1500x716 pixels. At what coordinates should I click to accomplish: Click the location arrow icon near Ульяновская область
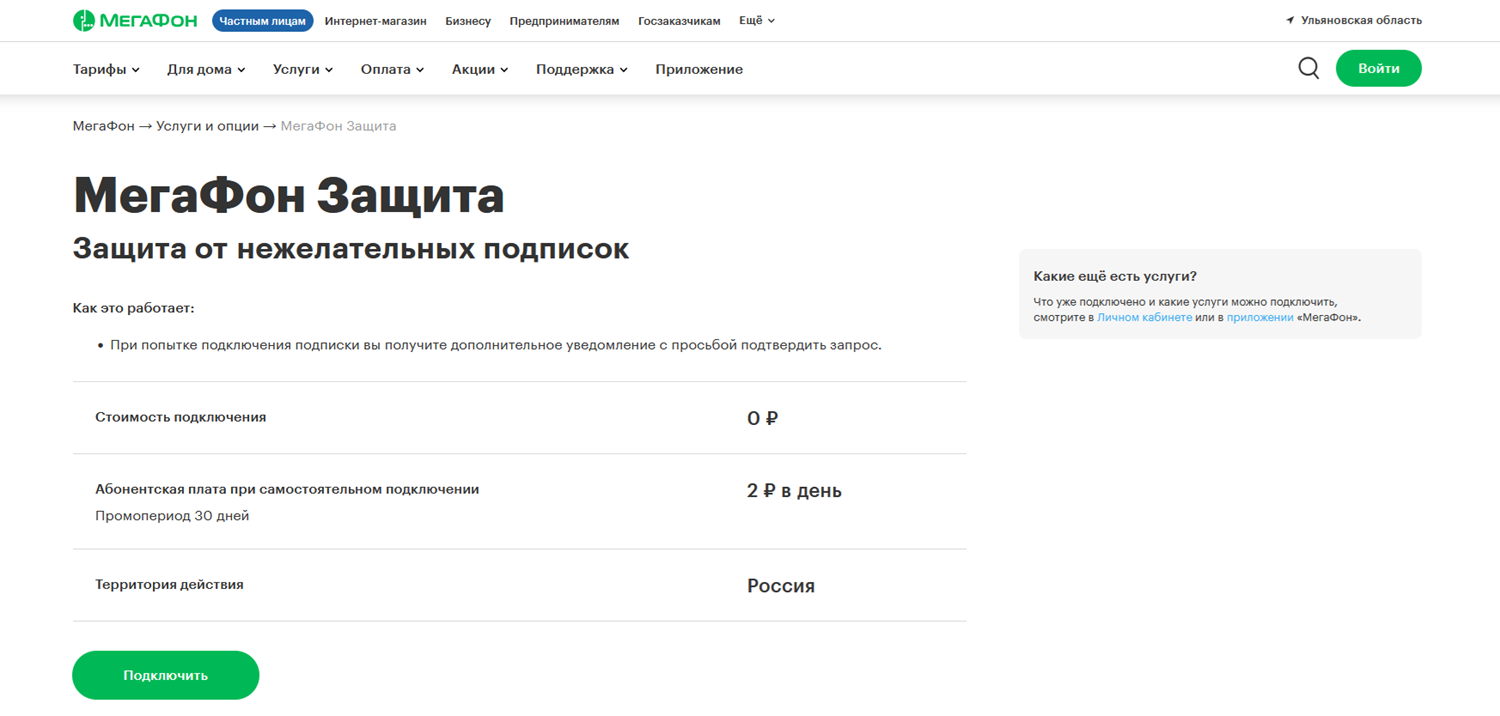[1290, 20]
